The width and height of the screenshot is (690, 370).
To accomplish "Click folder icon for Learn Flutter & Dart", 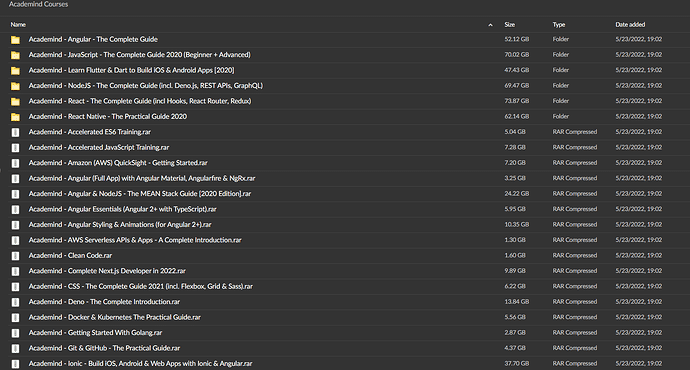I will [x=15, y=70].
